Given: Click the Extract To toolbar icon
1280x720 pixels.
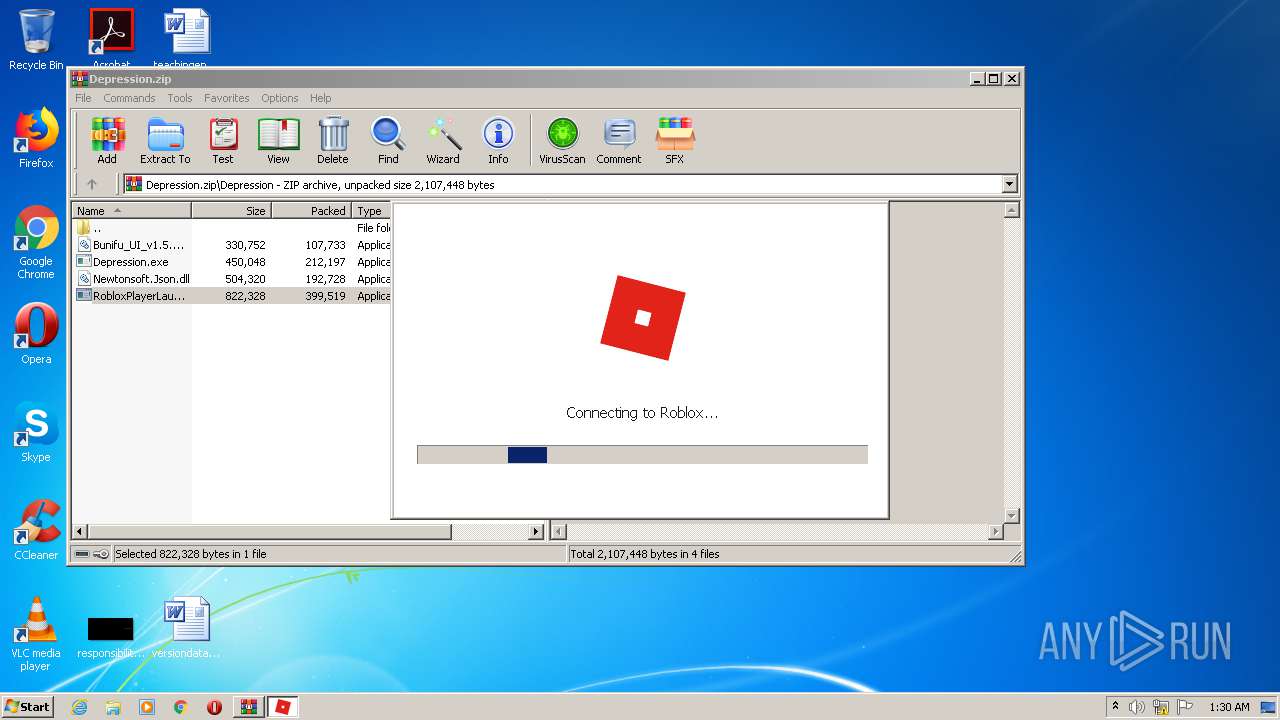Looking at the screenshot, I should click(165, 140).
